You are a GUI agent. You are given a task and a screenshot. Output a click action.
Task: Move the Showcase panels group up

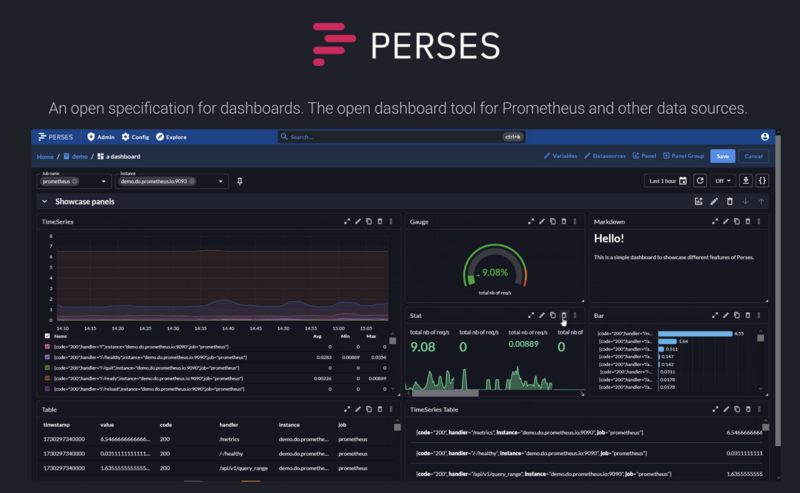[x=761, y=202]
